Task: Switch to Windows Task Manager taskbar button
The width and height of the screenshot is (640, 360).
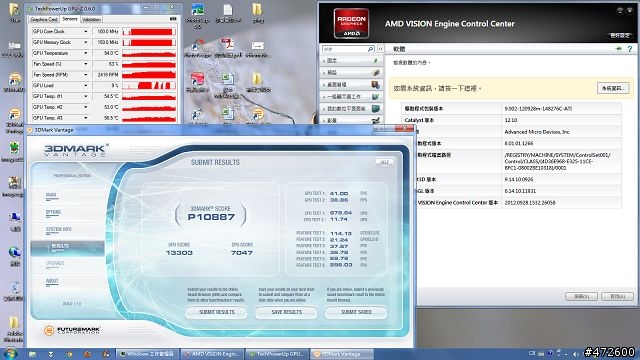Action: tap(147, 354)
